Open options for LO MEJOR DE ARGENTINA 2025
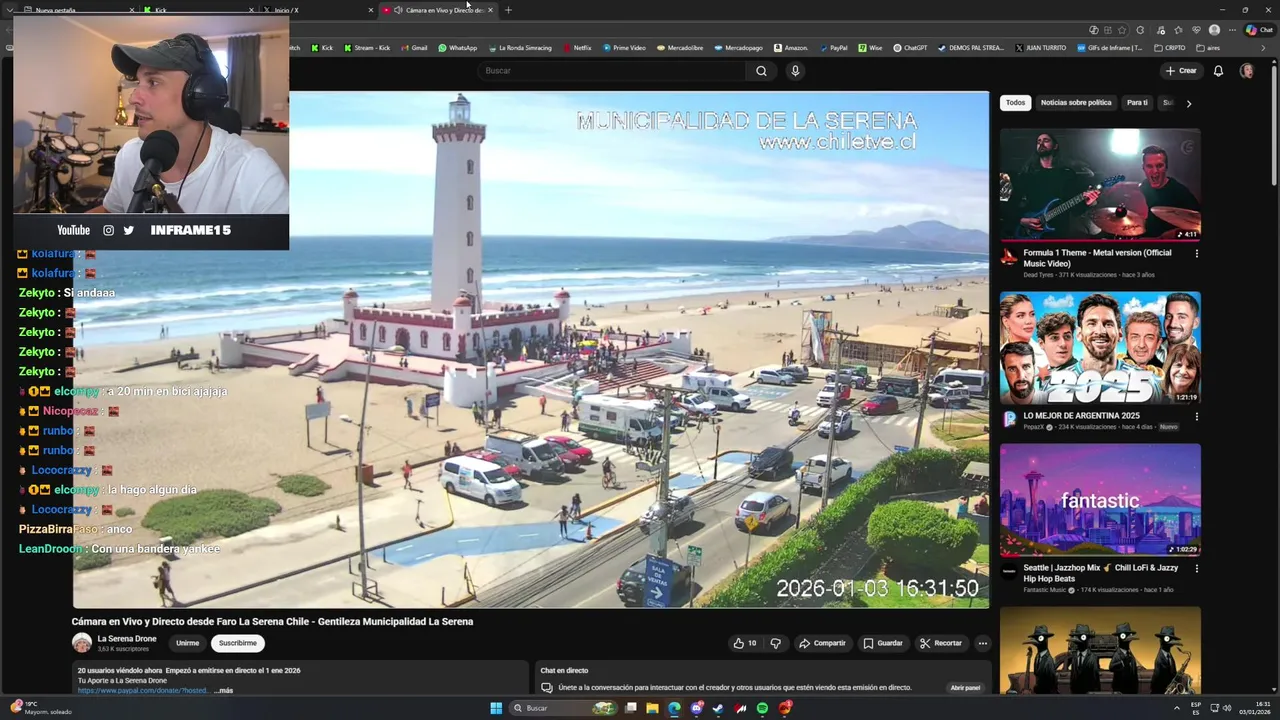Image resolution: width=1280 pixels, height=720 pixels. pos(1196,416)
